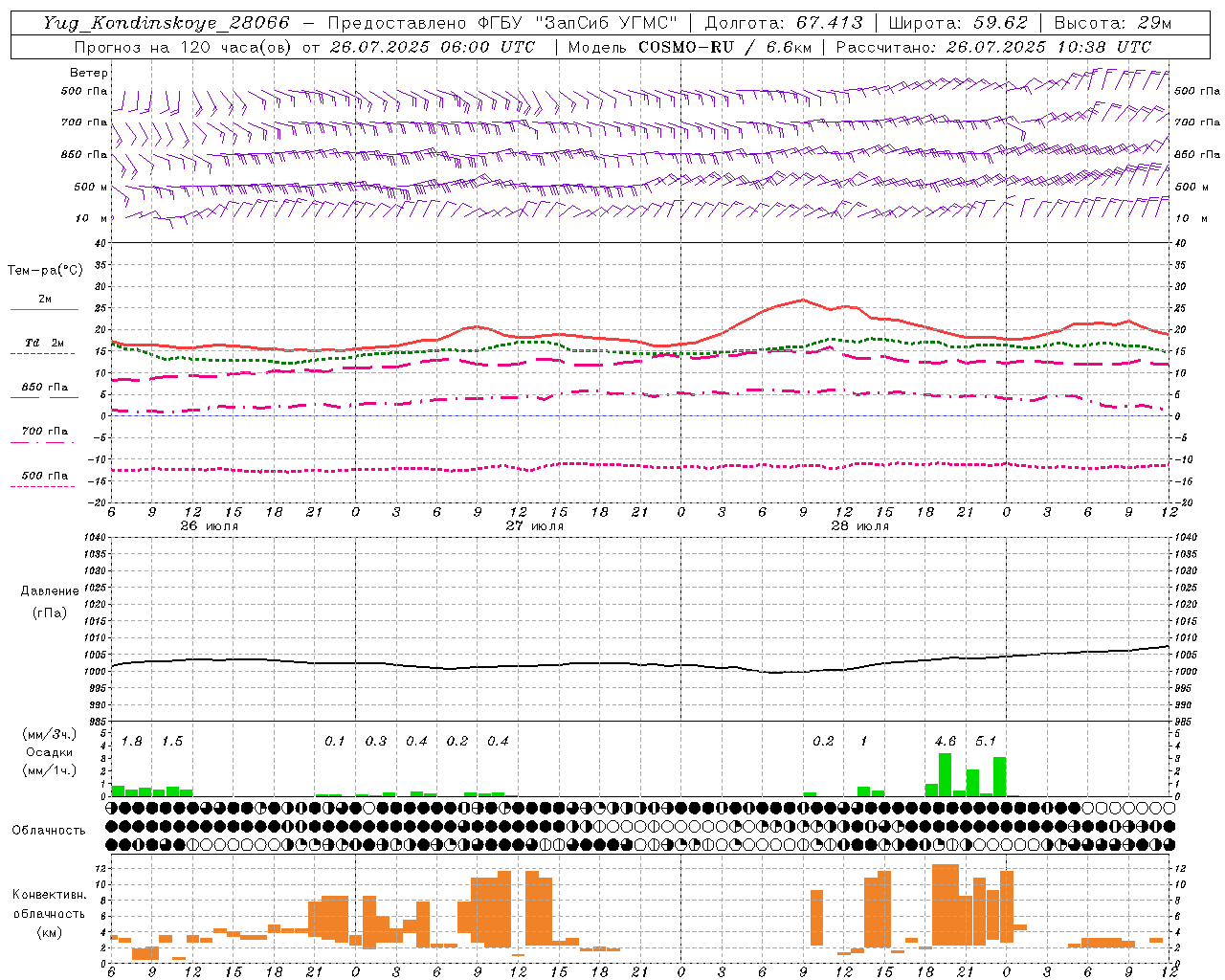Click the 1.8 precipitation total
The height and width of the screenshot is (980, 1225).
coord(132,742)
